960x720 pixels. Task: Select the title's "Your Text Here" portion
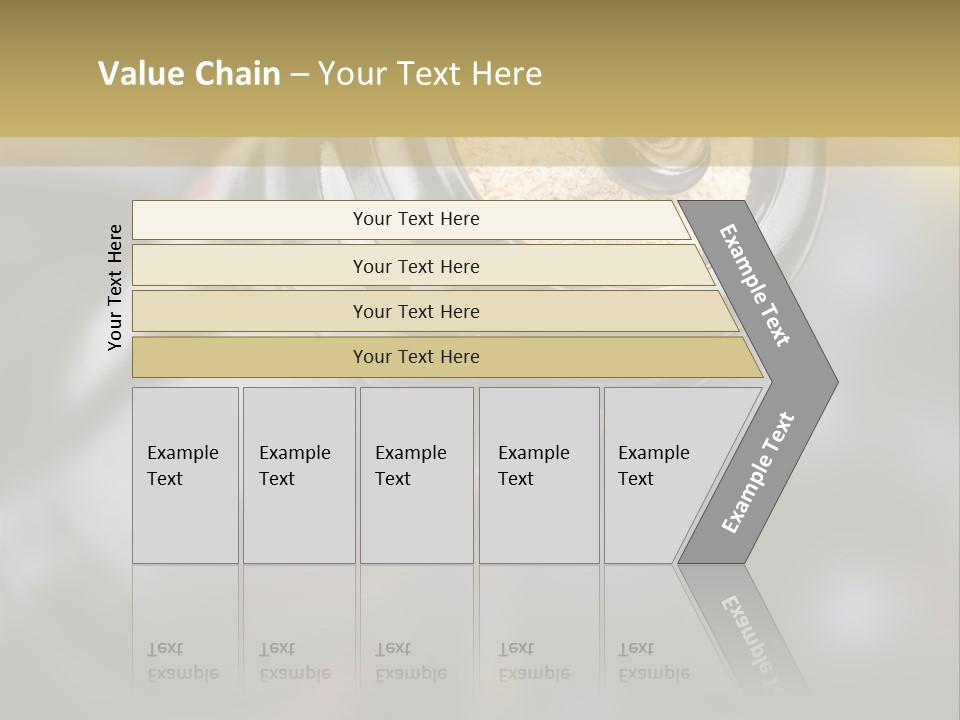click(x=430, y=74)
